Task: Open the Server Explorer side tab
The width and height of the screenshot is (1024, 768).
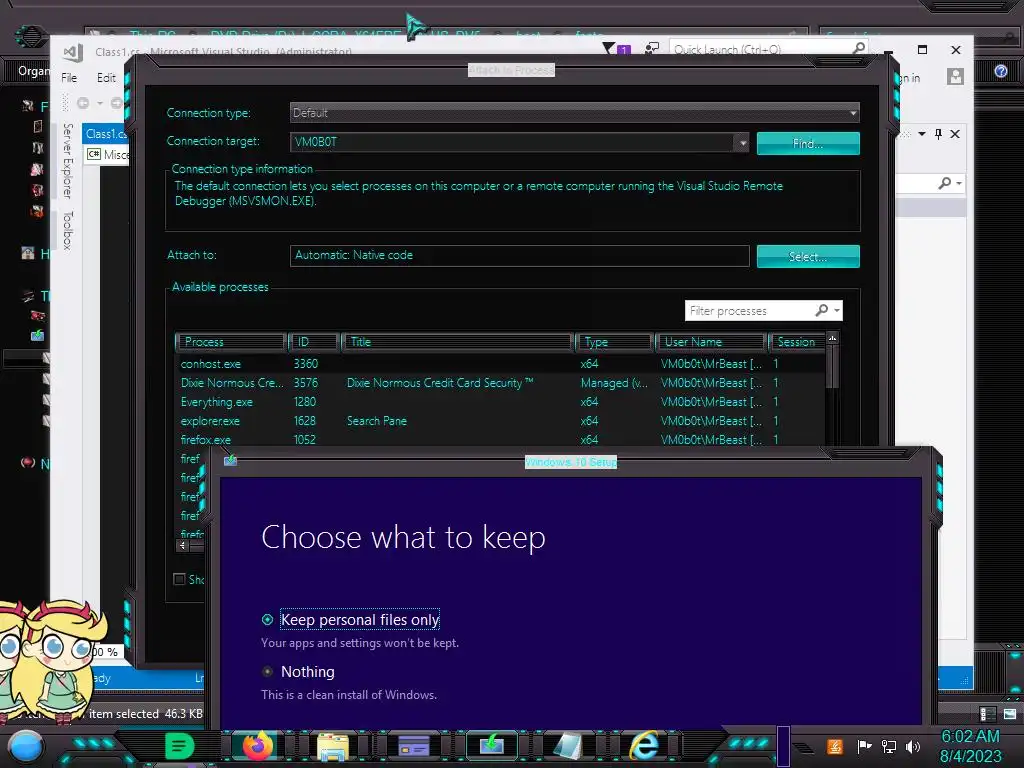Action: pos(68,161)
